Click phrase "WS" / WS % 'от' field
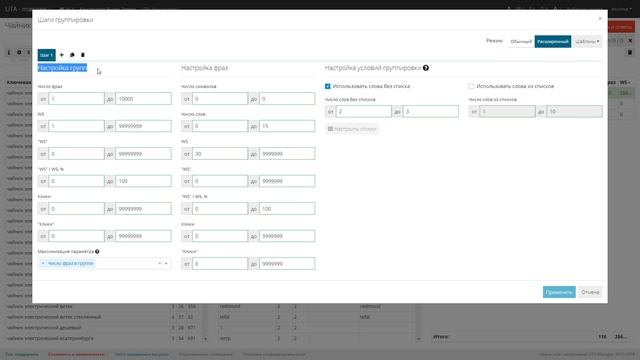The width and height of the screenshot is (640, 360). (x=220, y=209)
